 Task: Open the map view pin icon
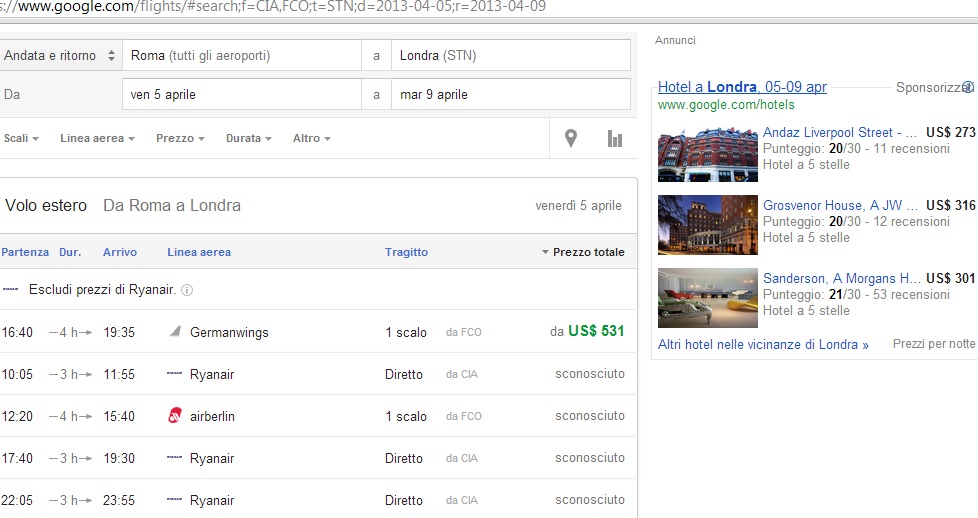pyautogui.click(x=570, y=139)
